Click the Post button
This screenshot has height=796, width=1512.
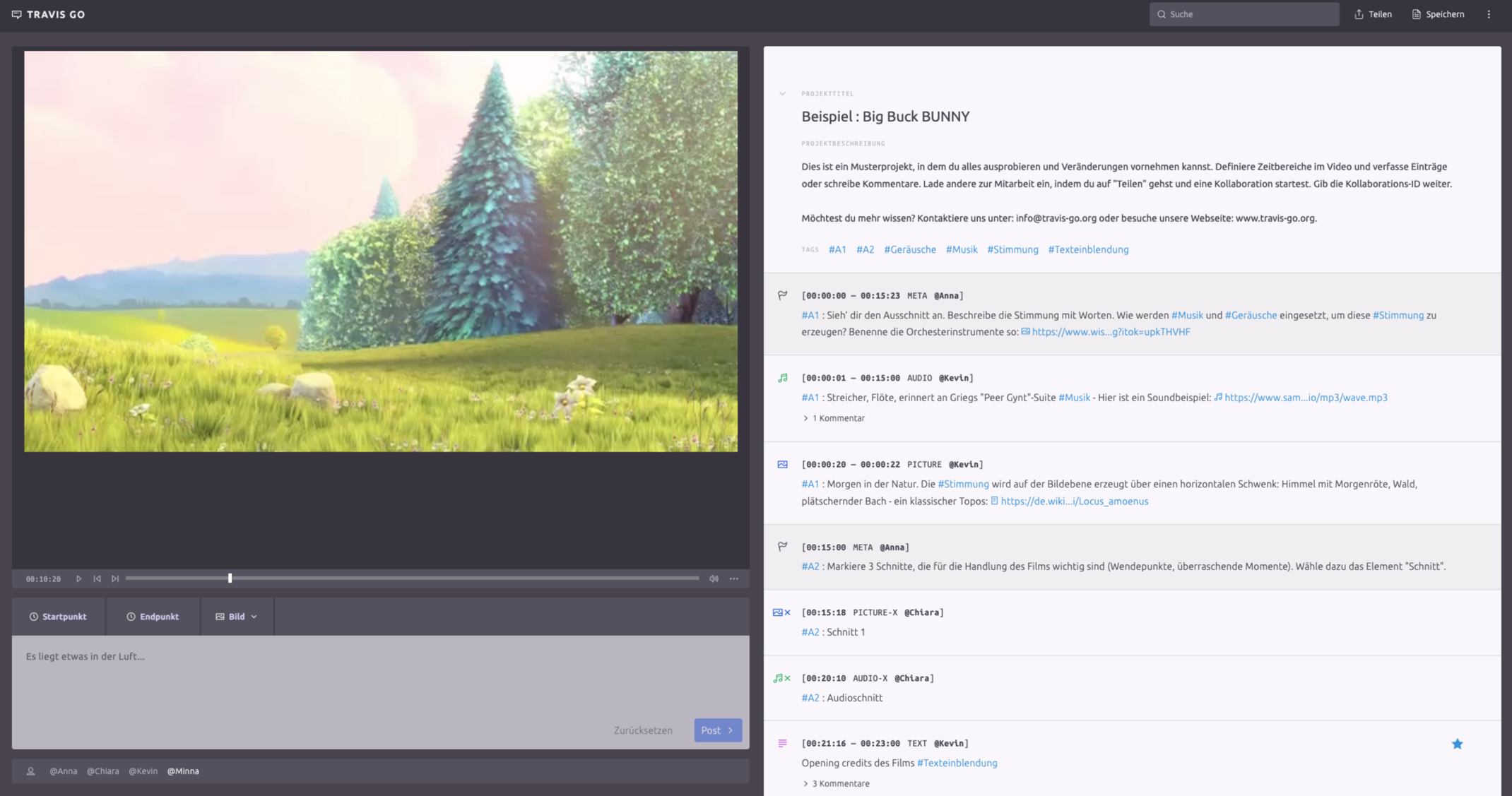[x=718, y=730]
